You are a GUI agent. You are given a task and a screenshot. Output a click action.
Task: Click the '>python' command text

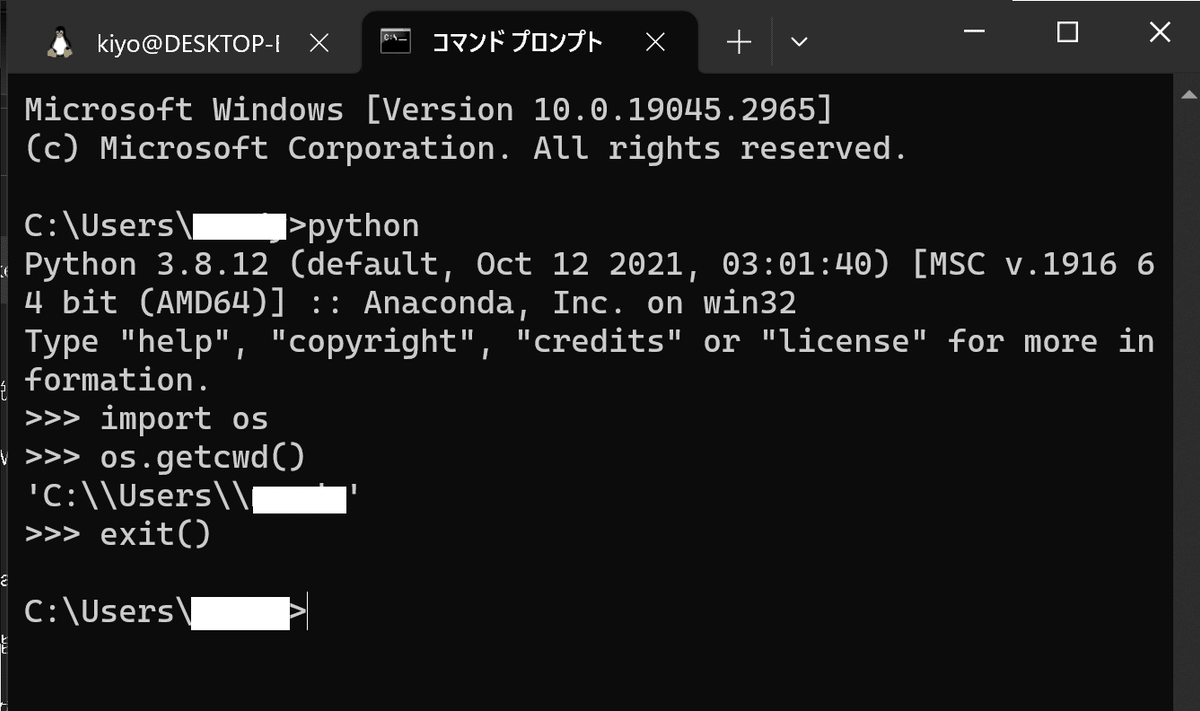coord(354,226)
